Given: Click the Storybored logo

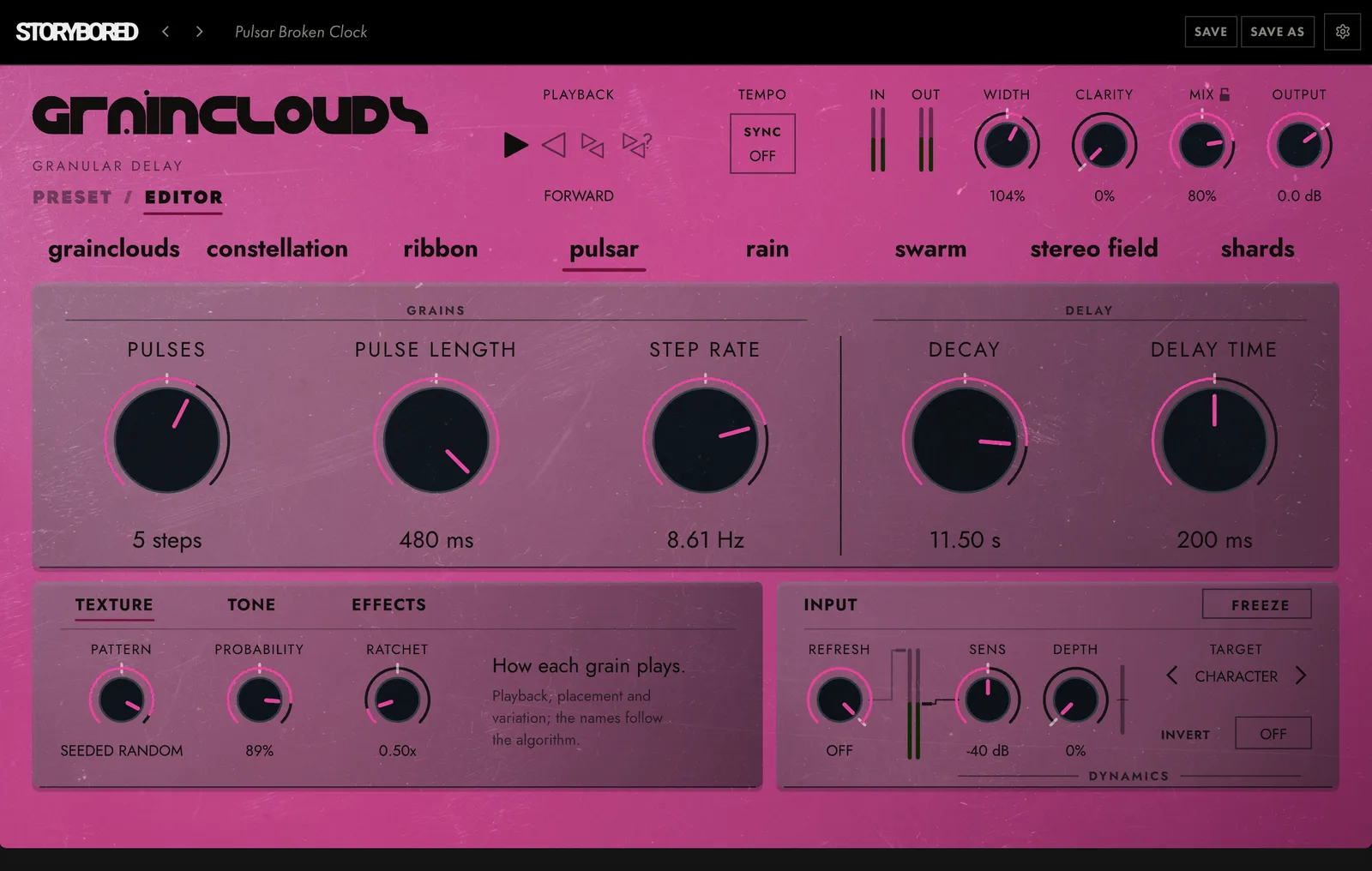Looking at the screenshot, I should [x=77, y=32].
